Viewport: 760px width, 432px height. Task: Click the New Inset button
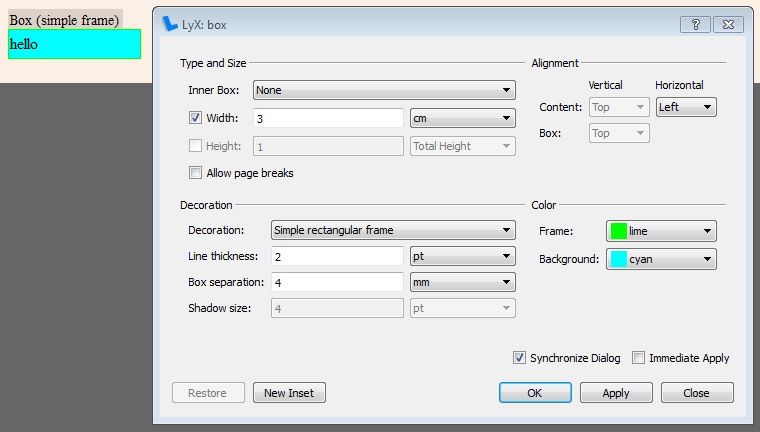[x=289, y=393]
